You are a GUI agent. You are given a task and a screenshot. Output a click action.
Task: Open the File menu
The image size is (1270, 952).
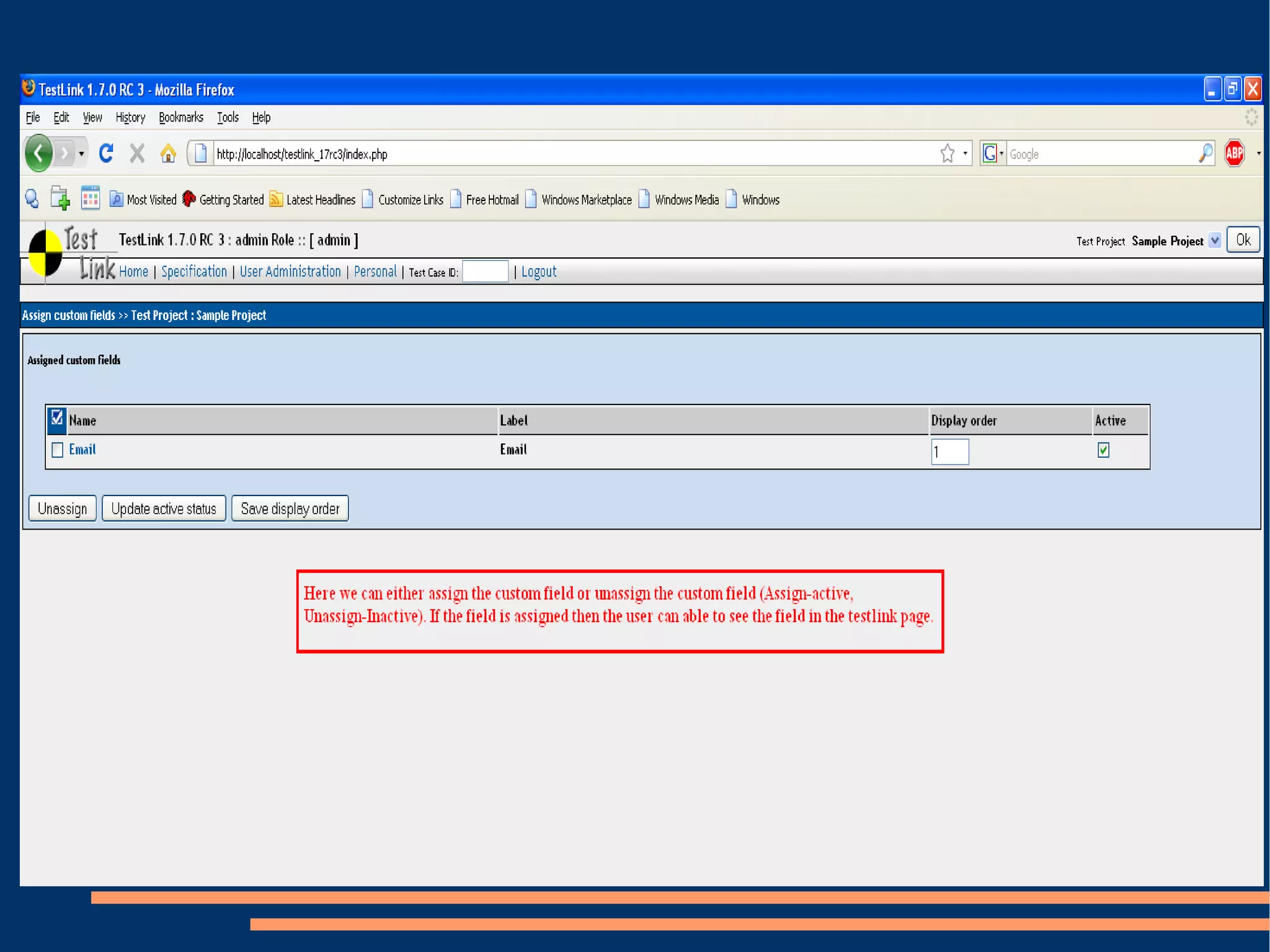point(33,117)
